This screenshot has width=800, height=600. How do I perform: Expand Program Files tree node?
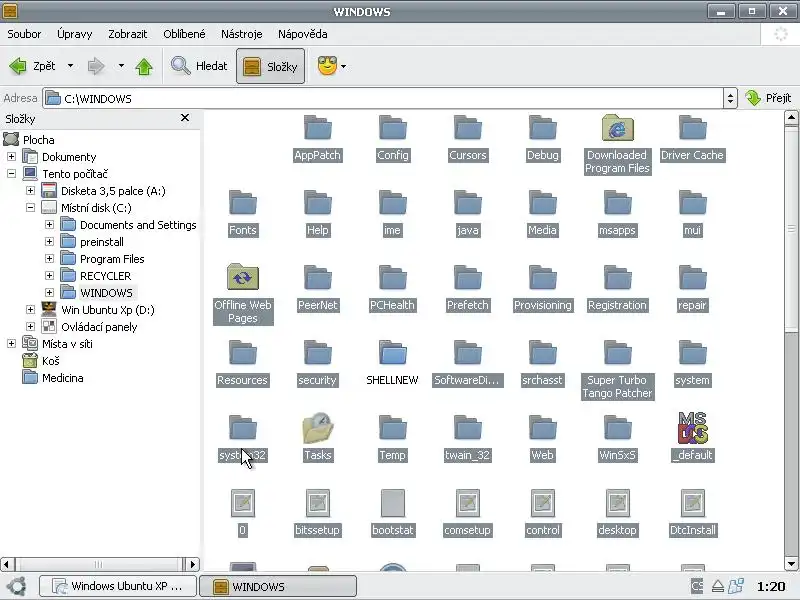click(49, 259)
